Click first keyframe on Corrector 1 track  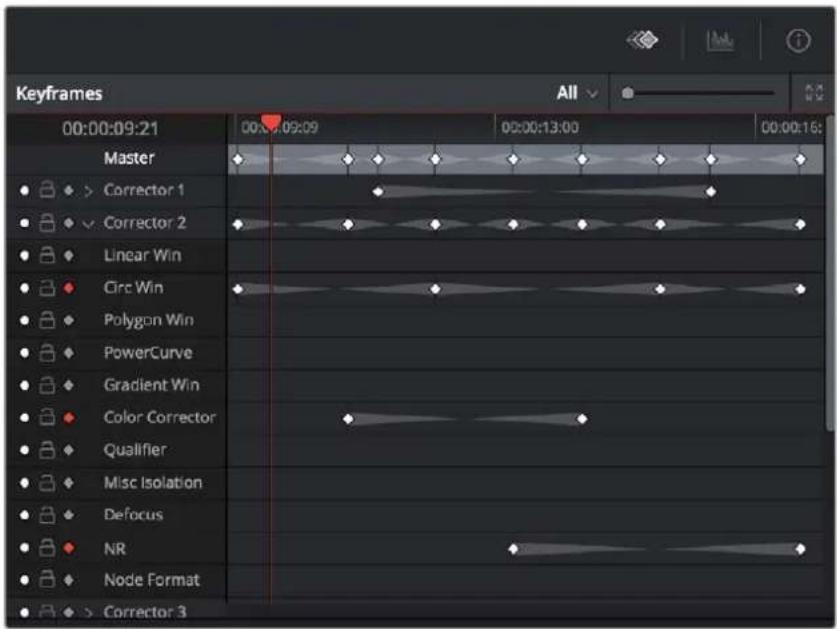click(378, 192)
